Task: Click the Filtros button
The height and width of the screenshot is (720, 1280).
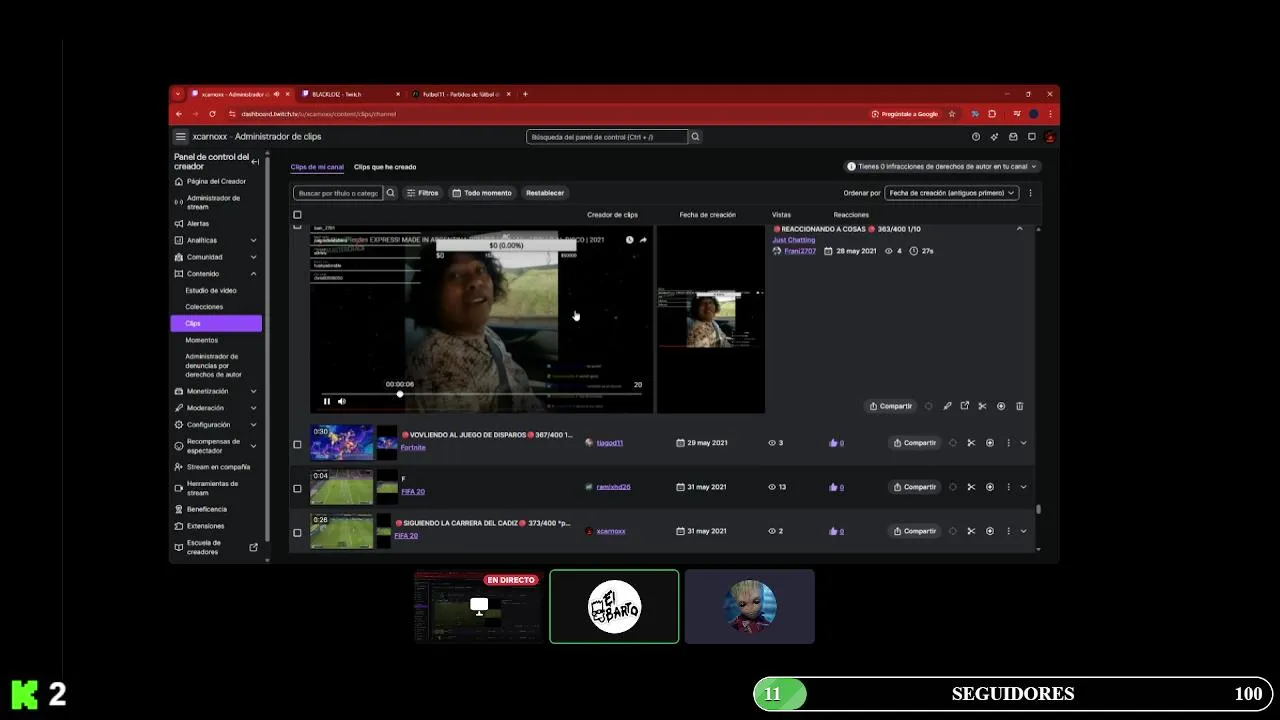Action: click(x=423, y=193)
